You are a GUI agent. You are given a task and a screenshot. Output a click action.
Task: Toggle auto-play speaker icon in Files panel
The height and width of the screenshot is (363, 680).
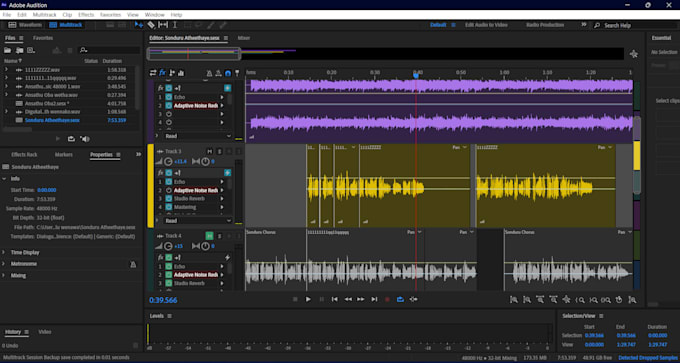[x=85, y=139]
